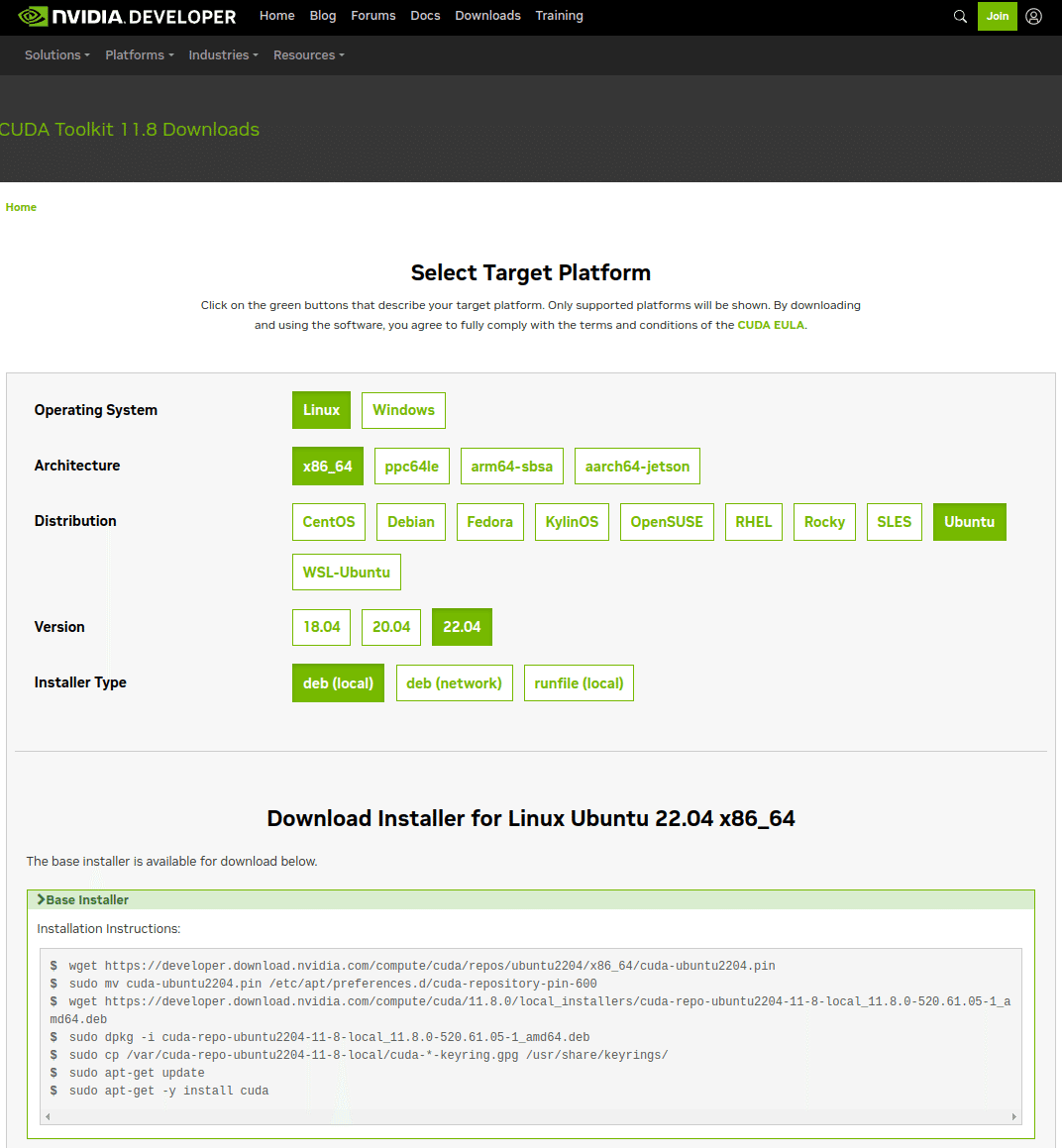Select ppc64le architecture
Viewport: 1062px width, 1148px height.
click(411, 467)
